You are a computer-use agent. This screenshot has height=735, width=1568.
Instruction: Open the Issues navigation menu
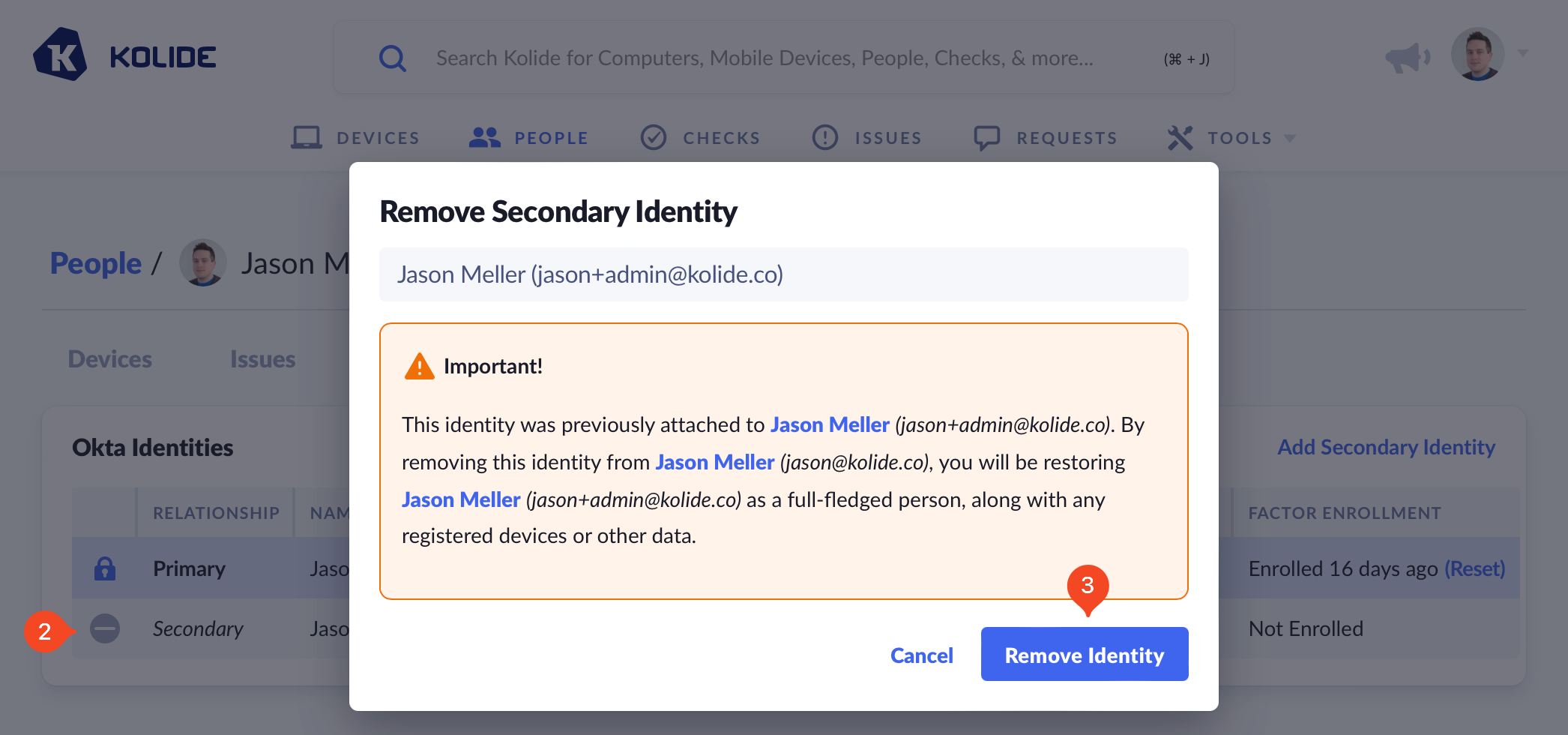pos(867,138)
